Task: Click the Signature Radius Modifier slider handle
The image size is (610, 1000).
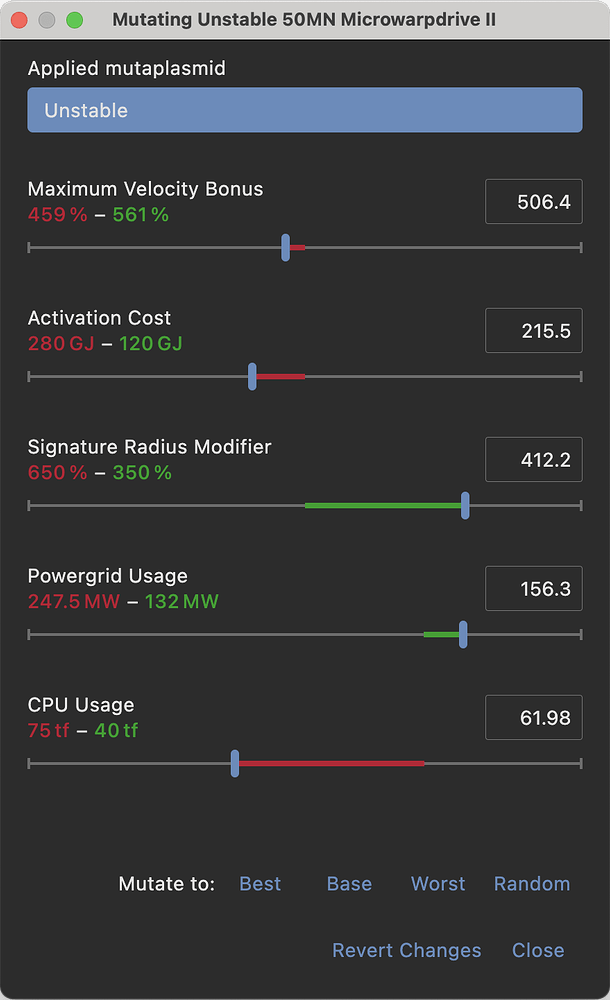Action: 465,506
